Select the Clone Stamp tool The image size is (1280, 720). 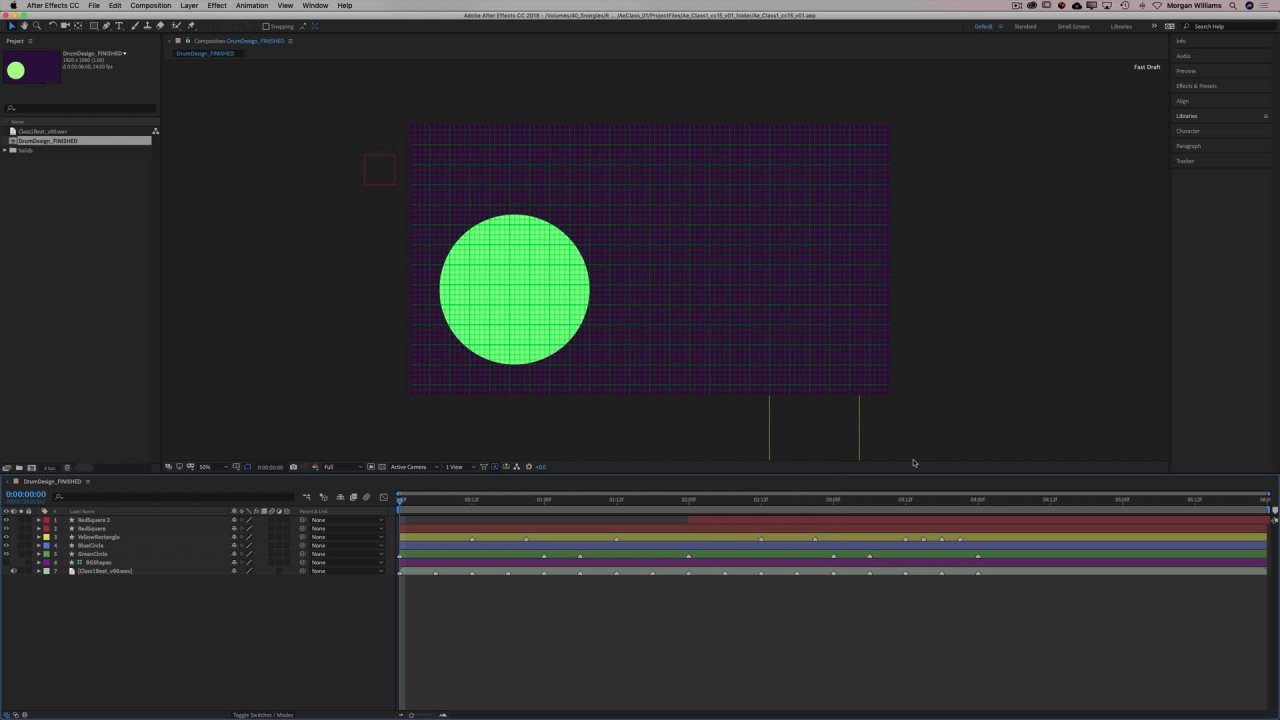147,26
